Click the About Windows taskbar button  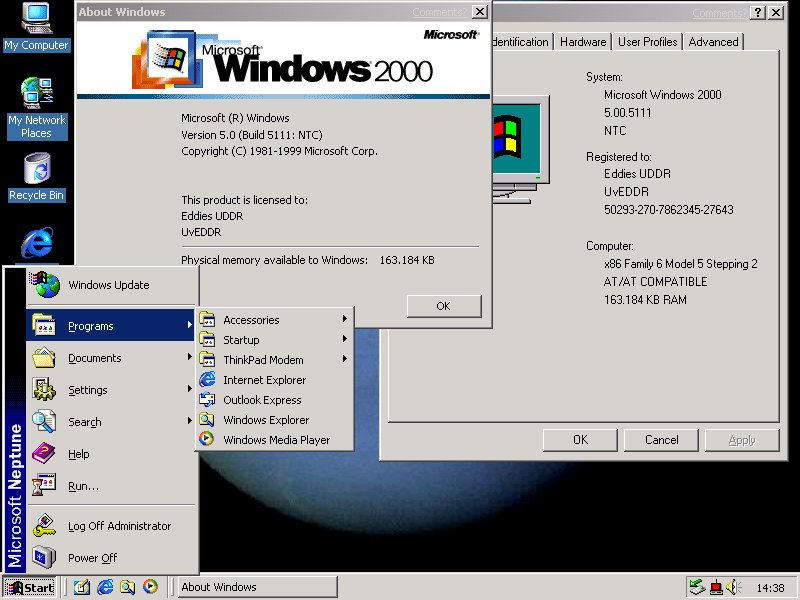click(256, 587)
